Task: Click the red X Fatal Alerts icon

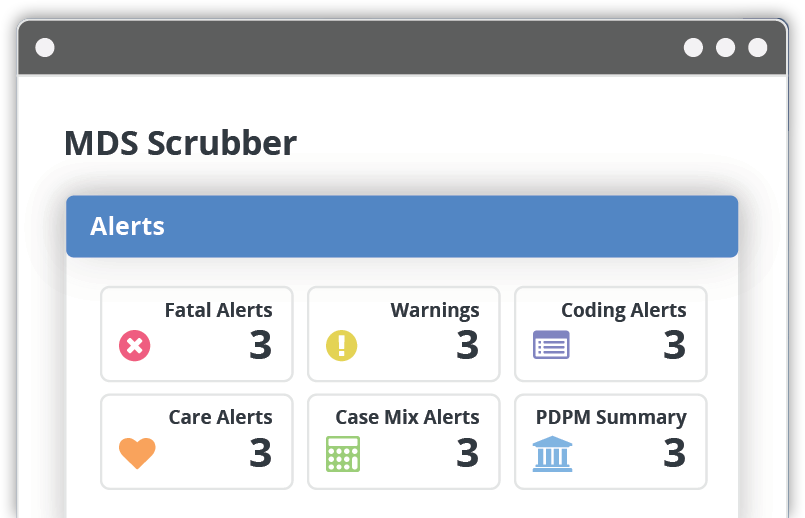Action: coord(135,346)
